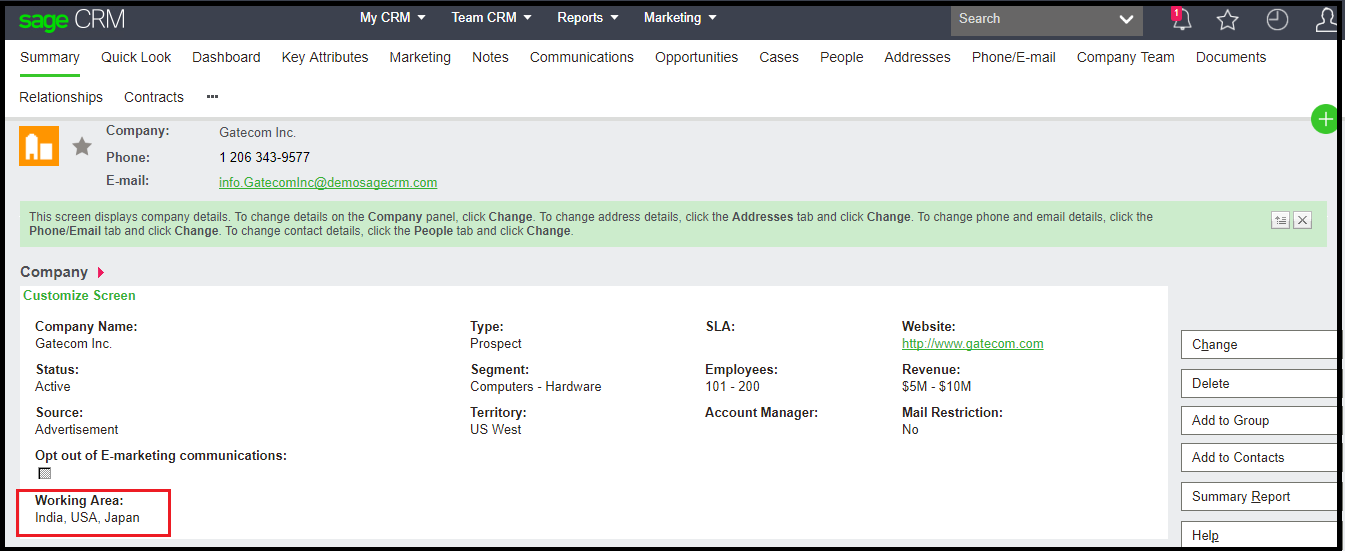The height and width of the screenshot is (551, 1345).
Task: Open the Marketing tab
Action: (420, 57)
